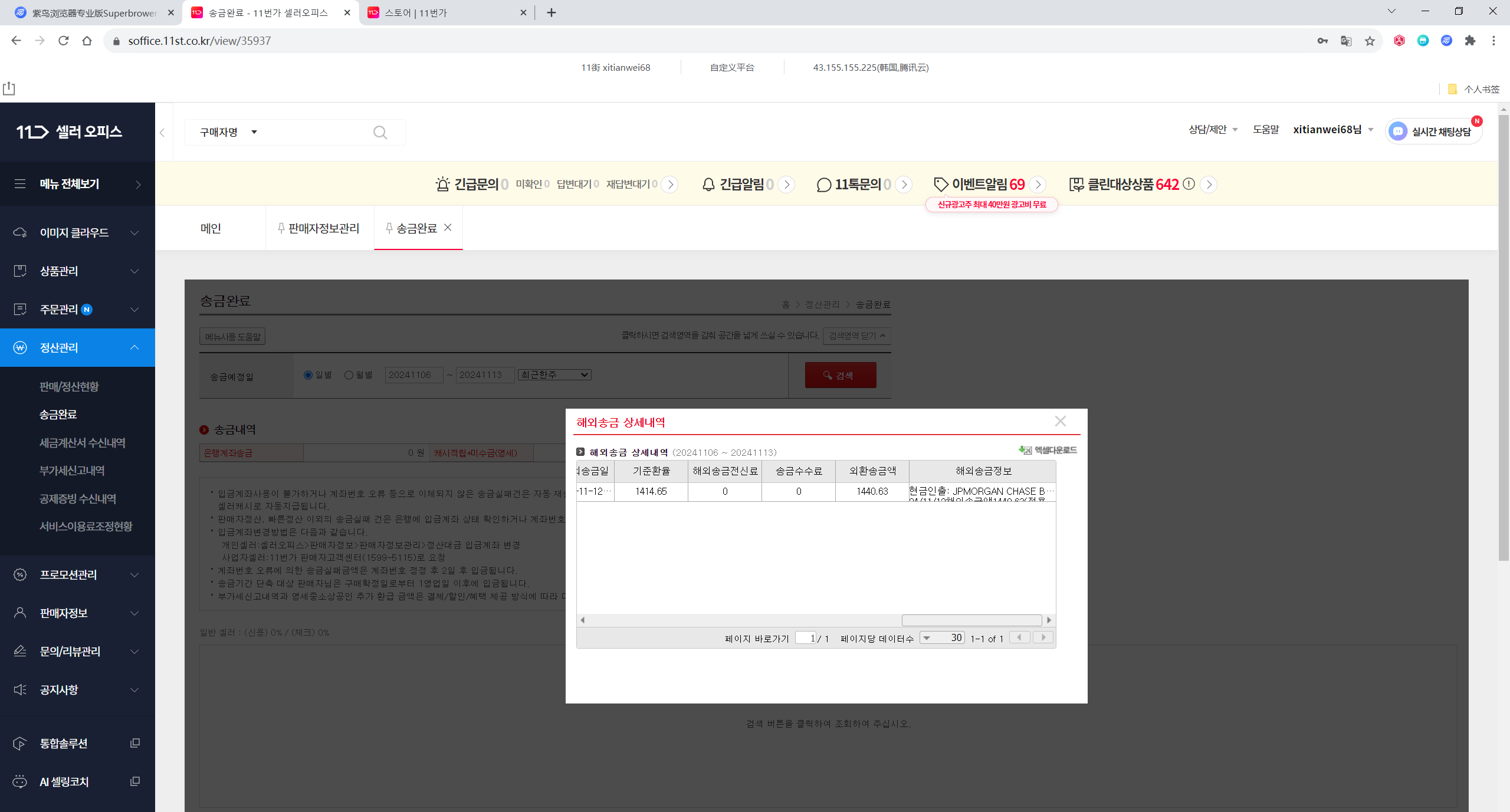Click the share icon below the address bar
This screenshot has height=812, width=1510.
pos(9,88)
